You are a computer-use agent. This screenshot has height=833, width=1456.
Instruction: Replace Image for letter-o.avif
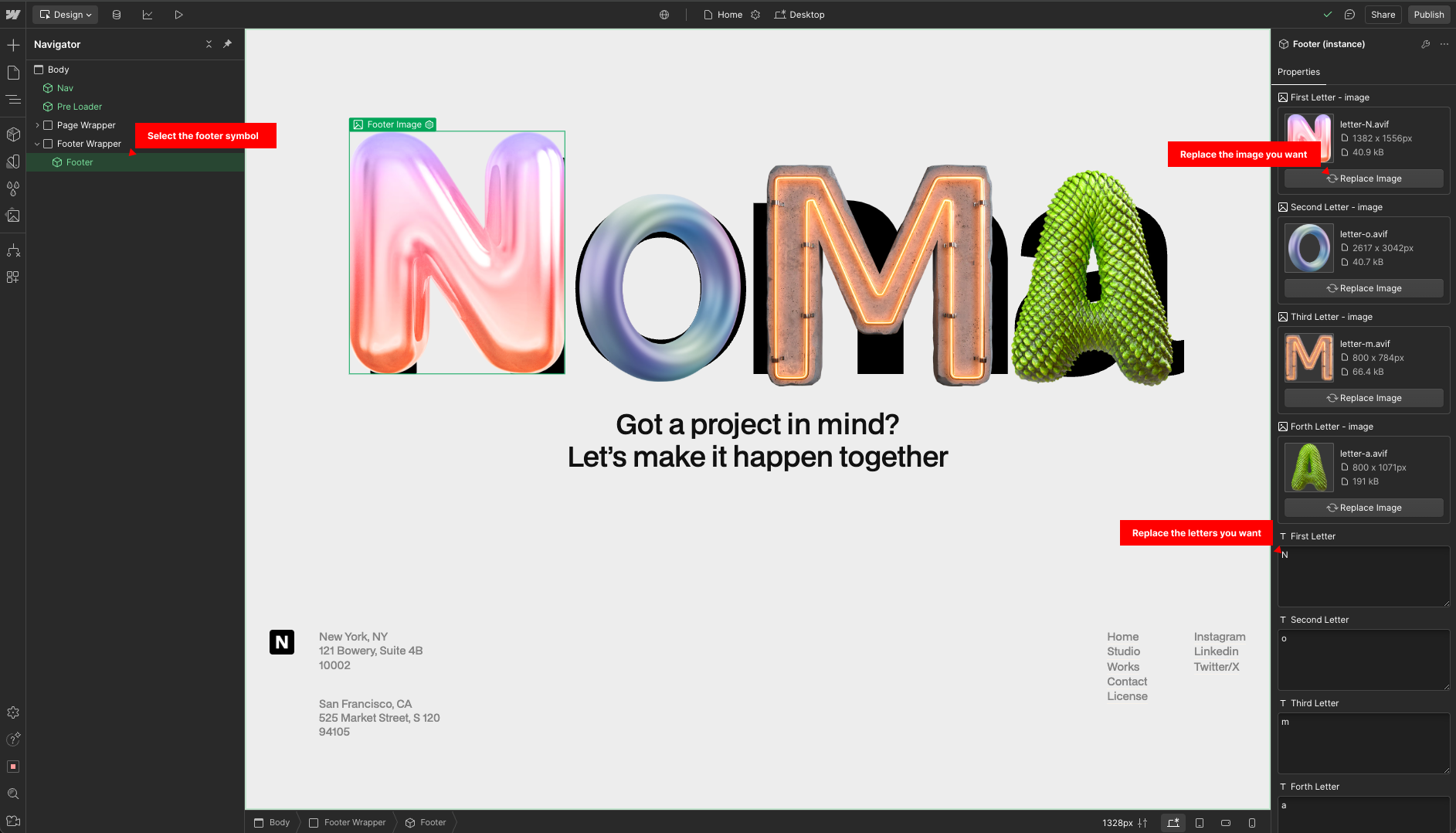tap(1363, 288)
